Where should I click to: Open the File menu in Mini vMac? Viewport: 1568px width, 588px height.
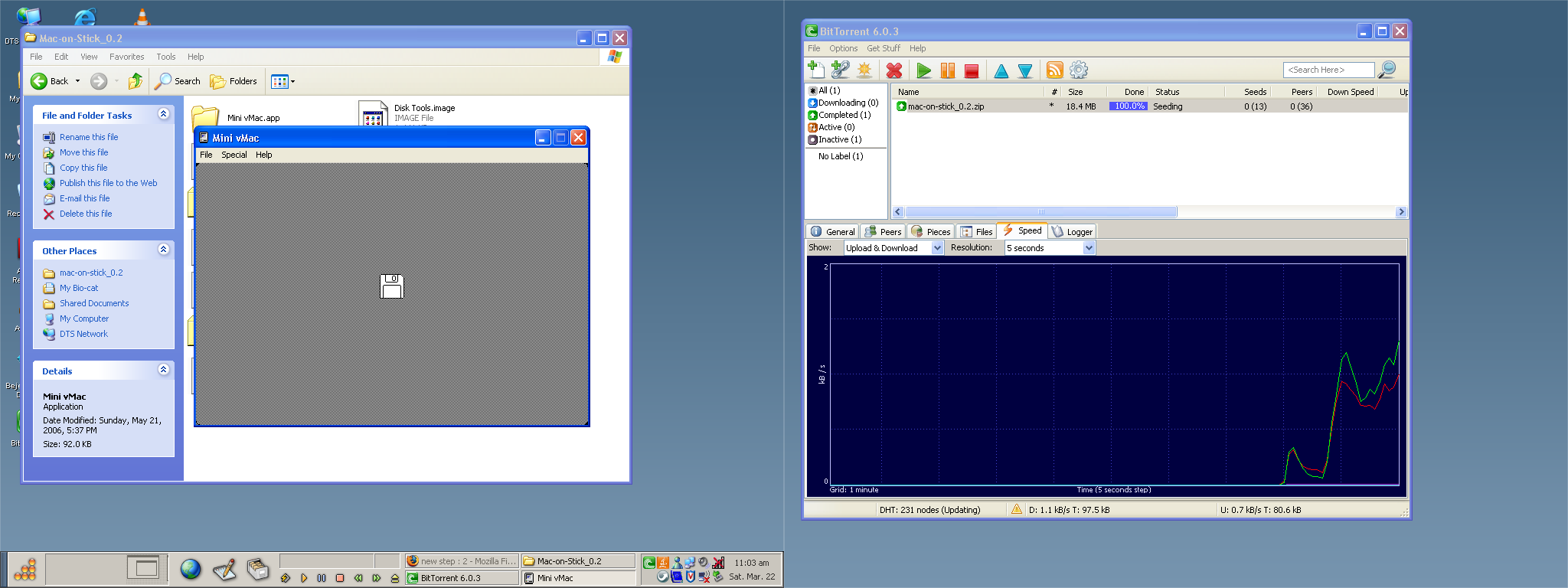point(206,155)
